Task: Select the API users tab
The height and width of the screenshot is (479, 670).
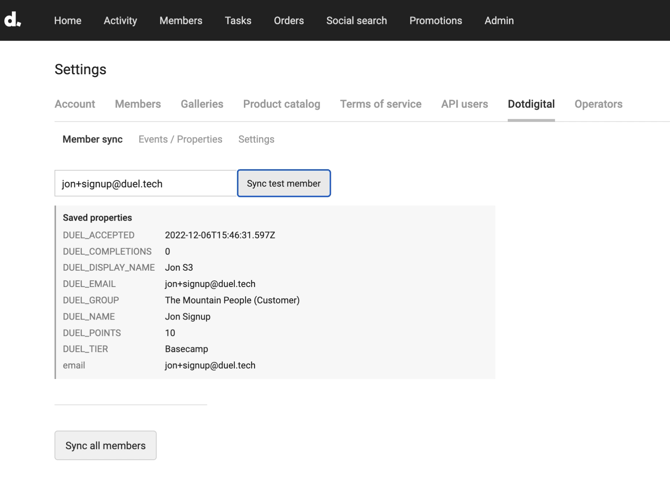Action: (464, 104)
